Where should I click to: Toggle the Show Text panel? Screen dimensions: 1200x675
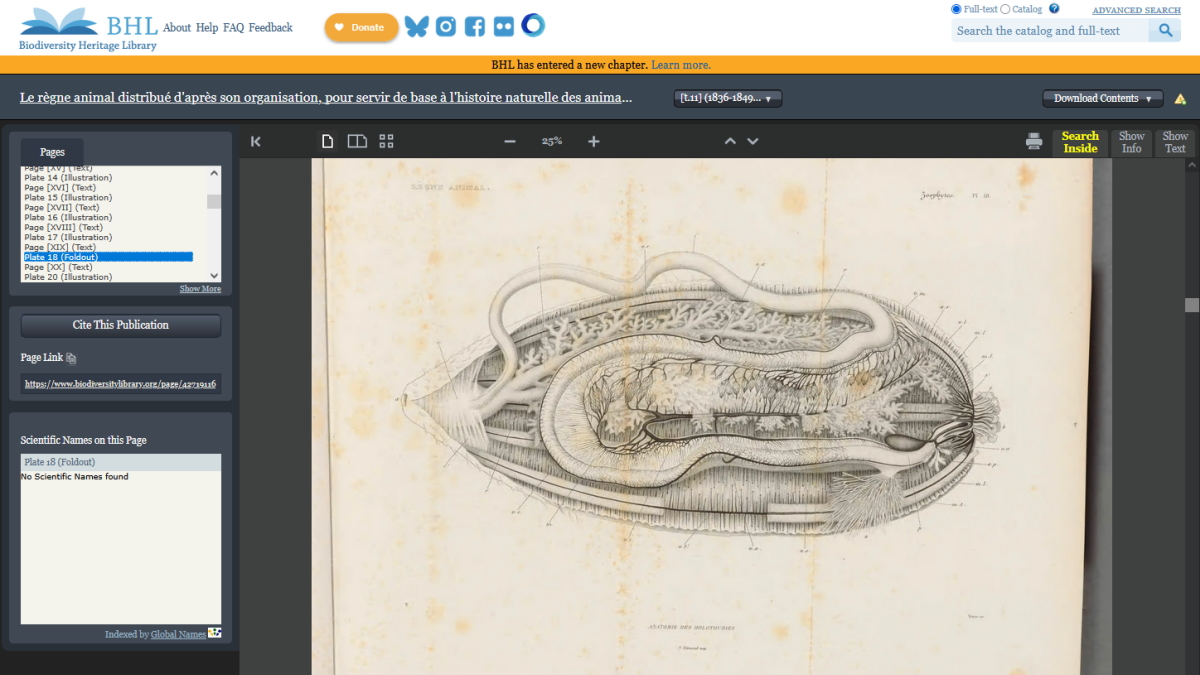1176,143
